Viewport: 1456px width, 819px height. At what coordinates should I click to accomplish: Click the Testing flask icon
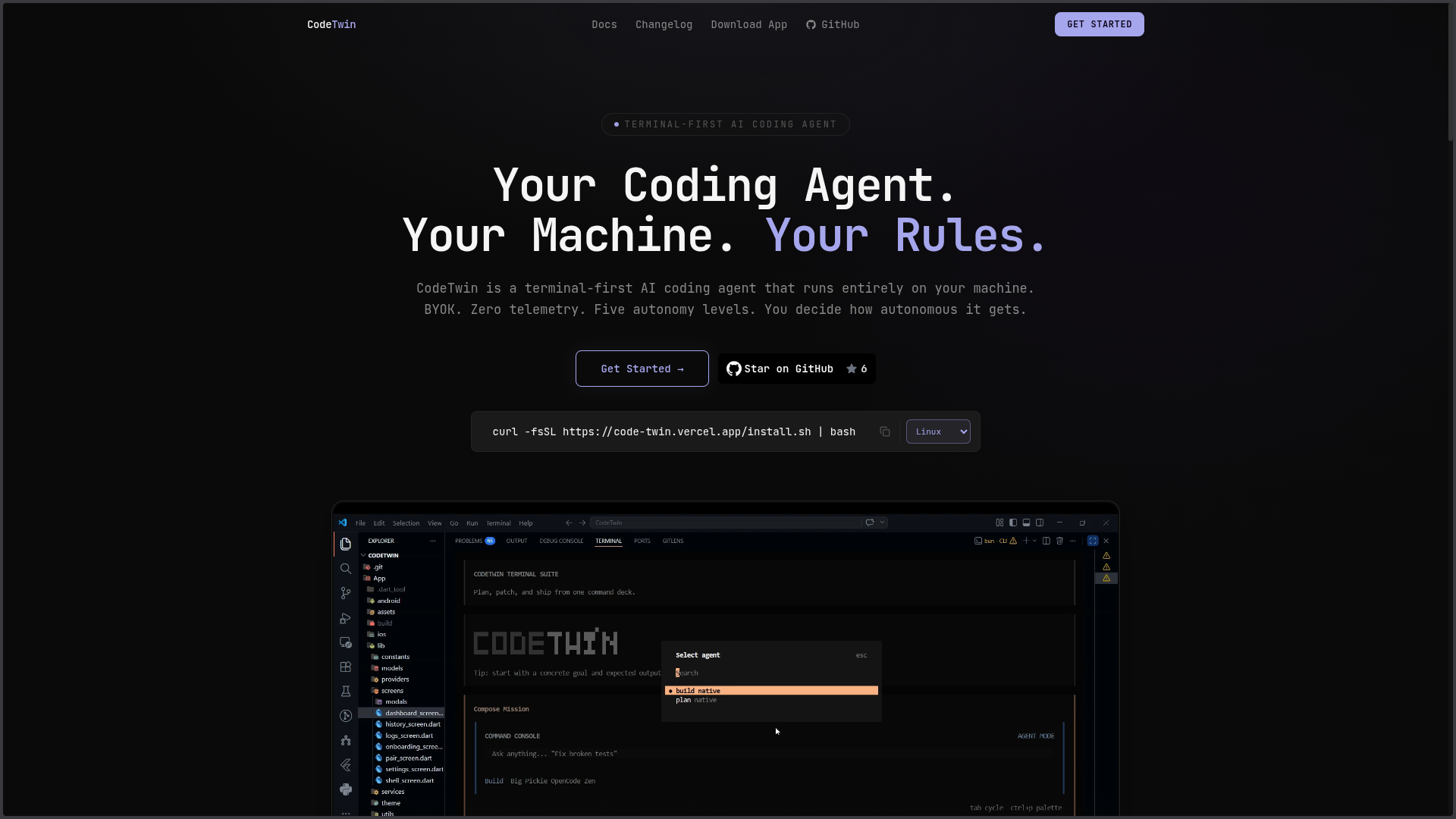pos(346,692)
